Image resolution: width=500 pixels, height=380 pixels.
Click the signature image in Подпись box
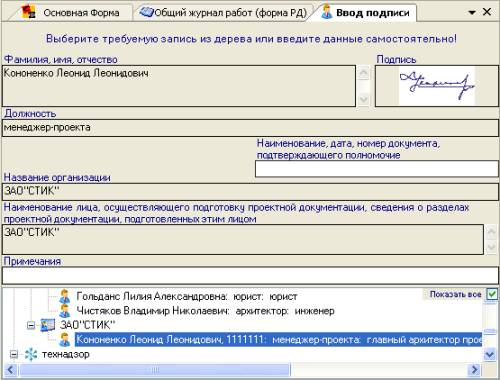click(x=437, y=86)
